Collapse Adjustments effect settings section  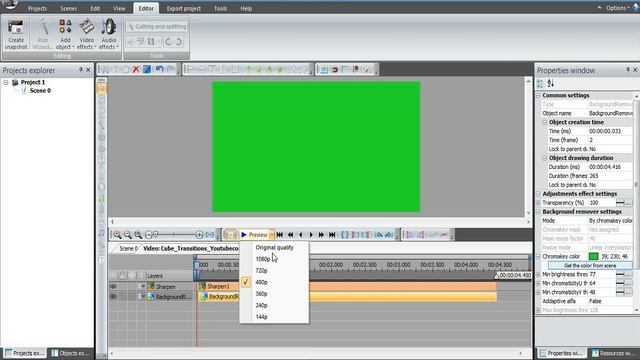(538, 194)
